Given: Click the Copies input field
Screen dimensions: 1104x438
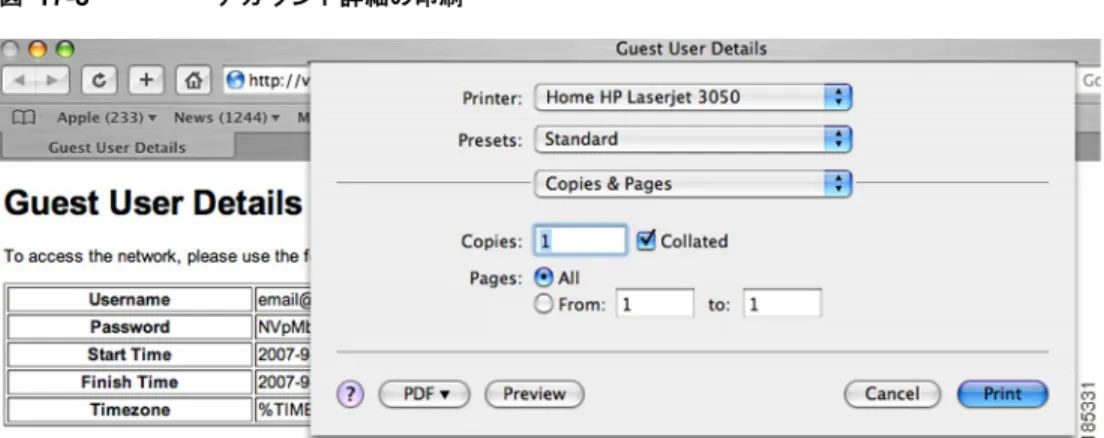Looking at the screenshot, I should [580, 241].
